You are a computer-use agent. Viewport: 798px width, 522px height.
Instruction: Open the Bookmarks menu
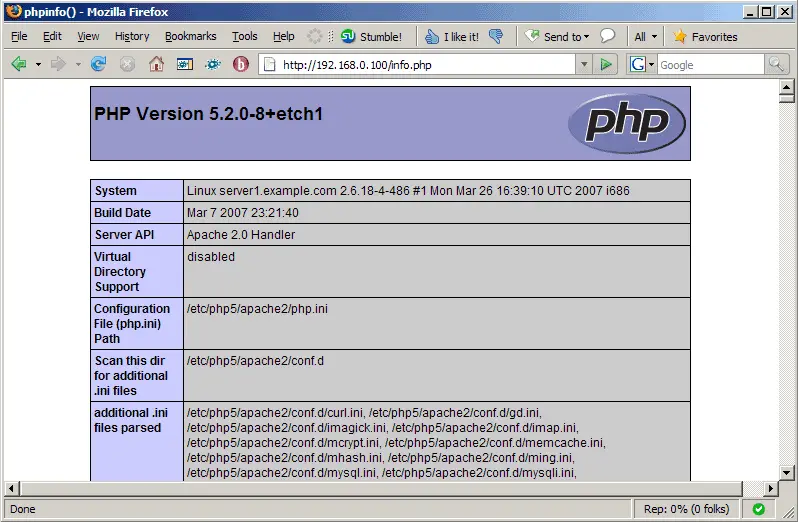[190, 36]
